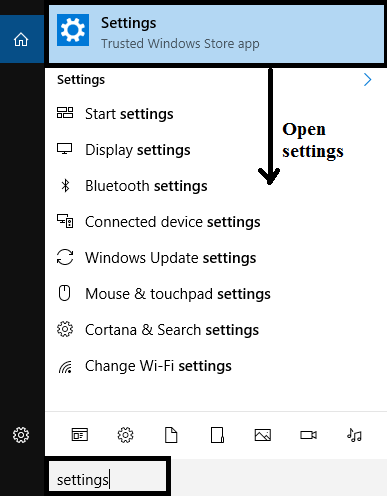Click the Windows Update refresh arrows icon
Viewport: 387px width, 496px height.
click(x=65, y=257)
